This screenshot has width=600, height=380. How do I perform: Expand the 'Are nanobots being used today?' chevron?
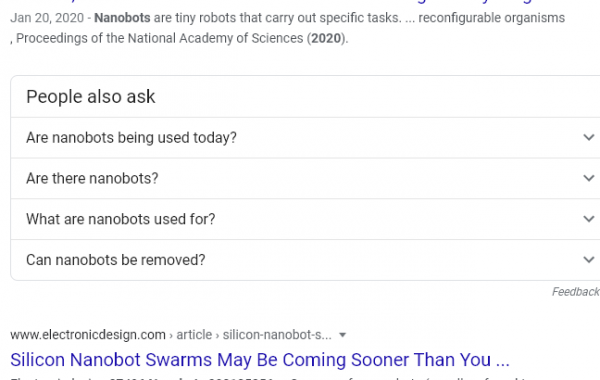click(x=589, y=137)
